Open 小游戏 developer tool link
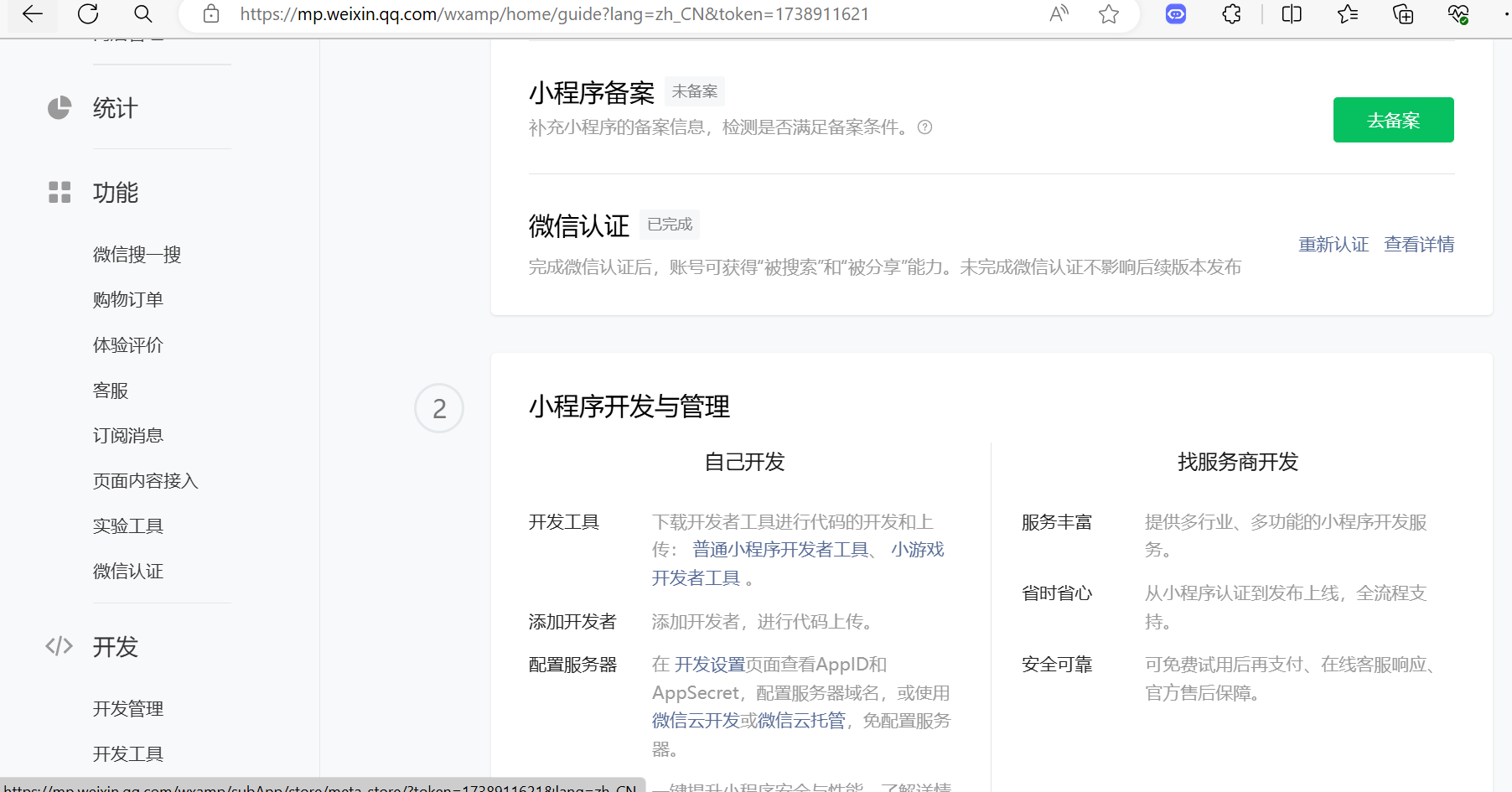The height and width of the screenshot is (792, 1512). (918, 549)
